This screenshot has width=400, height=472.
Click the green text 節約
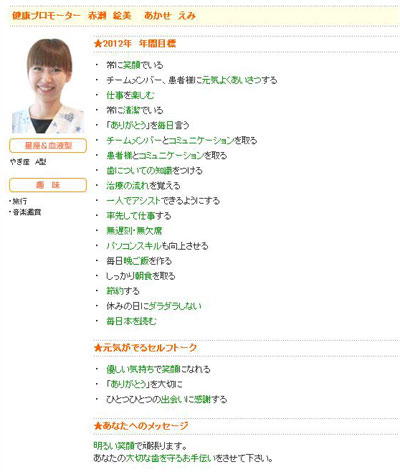click(115, 291)
